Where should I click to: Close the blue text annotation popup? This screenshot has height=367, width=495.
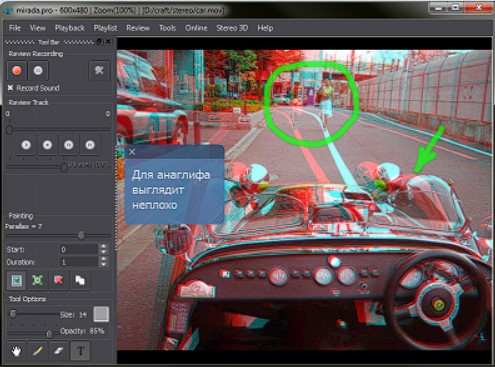[132, 152]
